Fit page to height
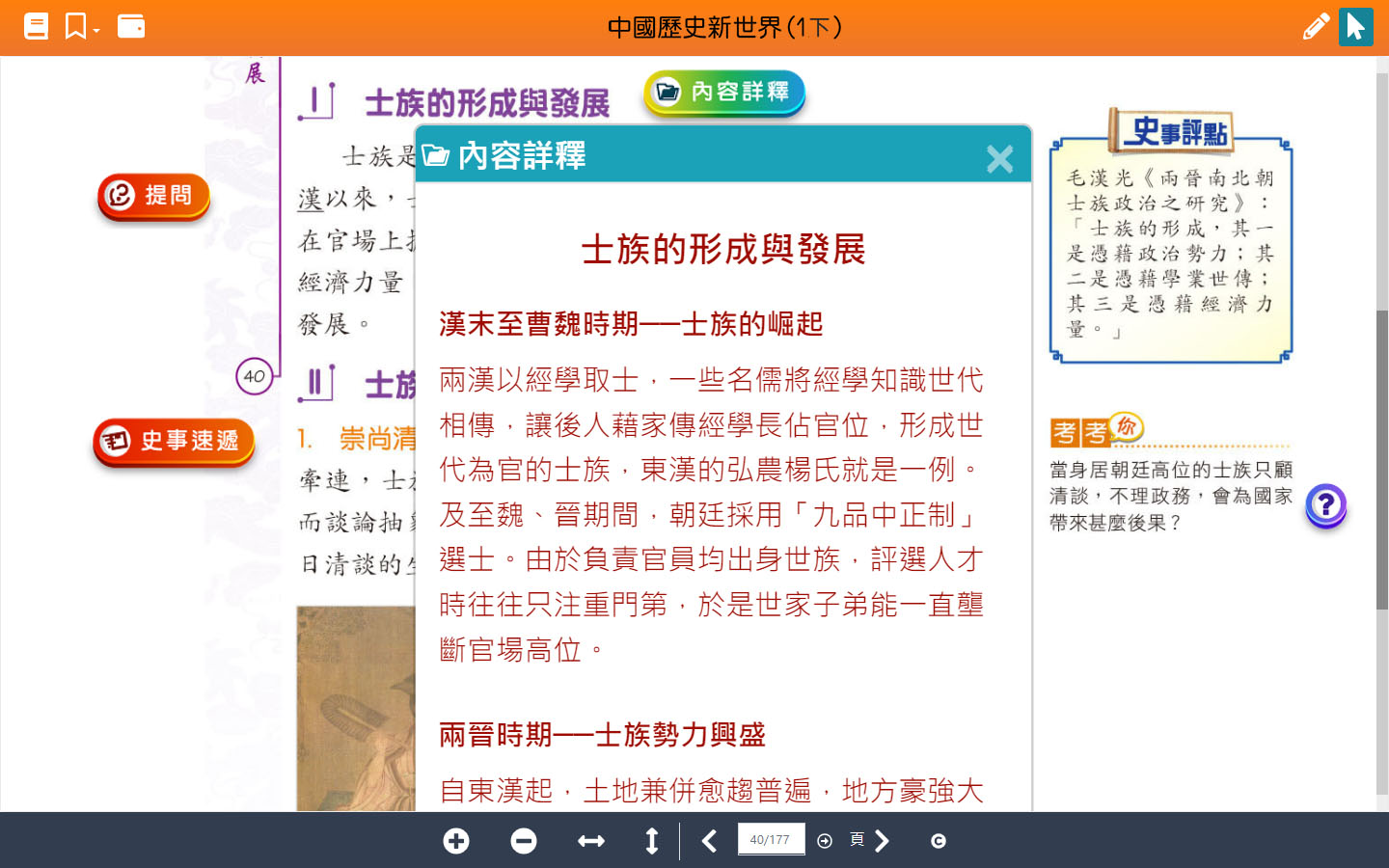 652,841
